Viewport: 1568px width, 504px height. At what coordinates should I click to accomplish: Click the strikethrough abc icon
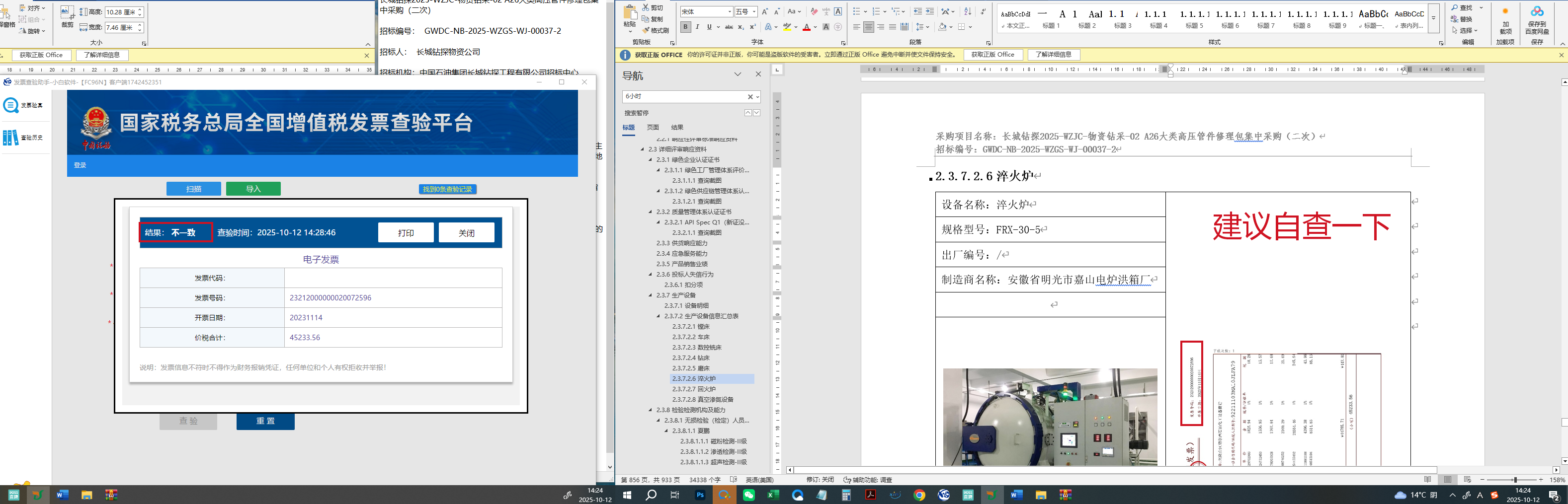(x=729, y=27)
